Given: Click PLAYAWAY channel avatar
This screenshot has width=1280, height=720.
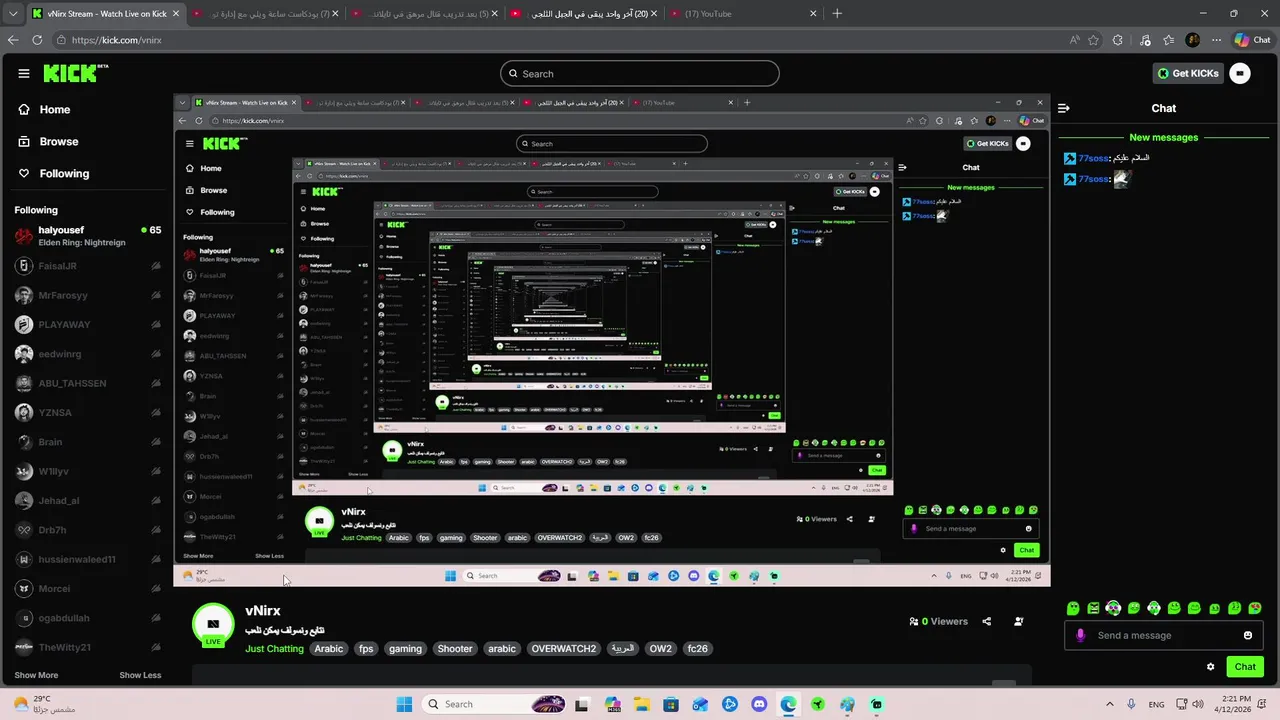Looking at the screenshot, I should [x=24, y=325].
